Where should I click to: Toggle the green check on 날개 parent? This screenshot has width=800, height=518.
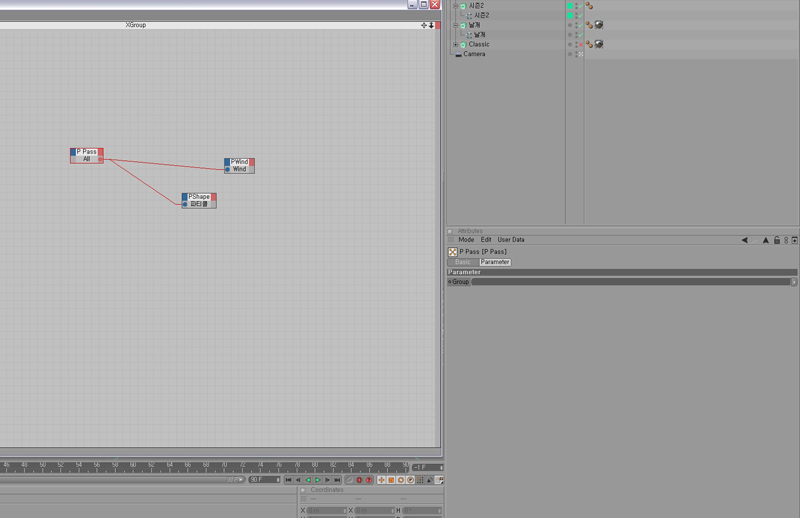pyautogui.click(x=581, y=26)
